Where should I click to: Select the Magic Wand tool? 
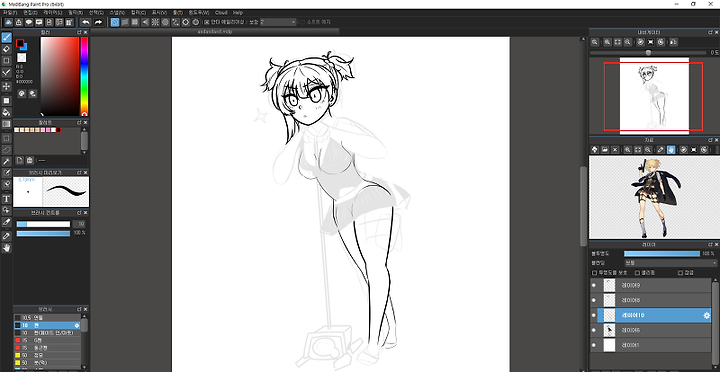[x=6, y=161]
